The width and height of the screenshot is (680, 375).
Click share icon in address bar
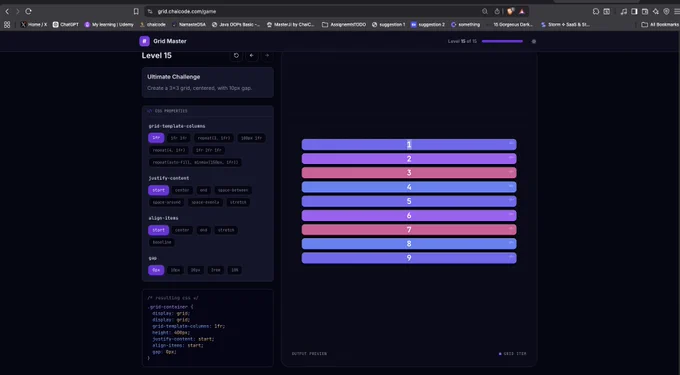497,11
